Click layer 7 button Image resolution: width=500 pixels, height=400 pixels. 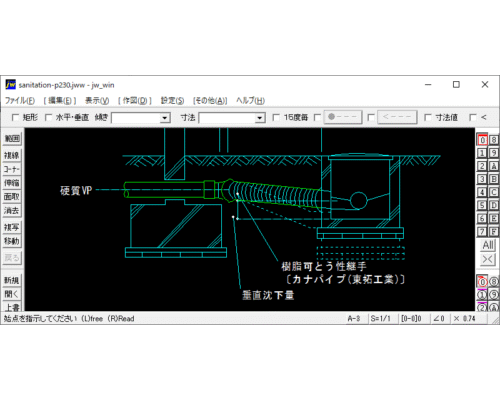pyautogui.click(x=482, y=231)
